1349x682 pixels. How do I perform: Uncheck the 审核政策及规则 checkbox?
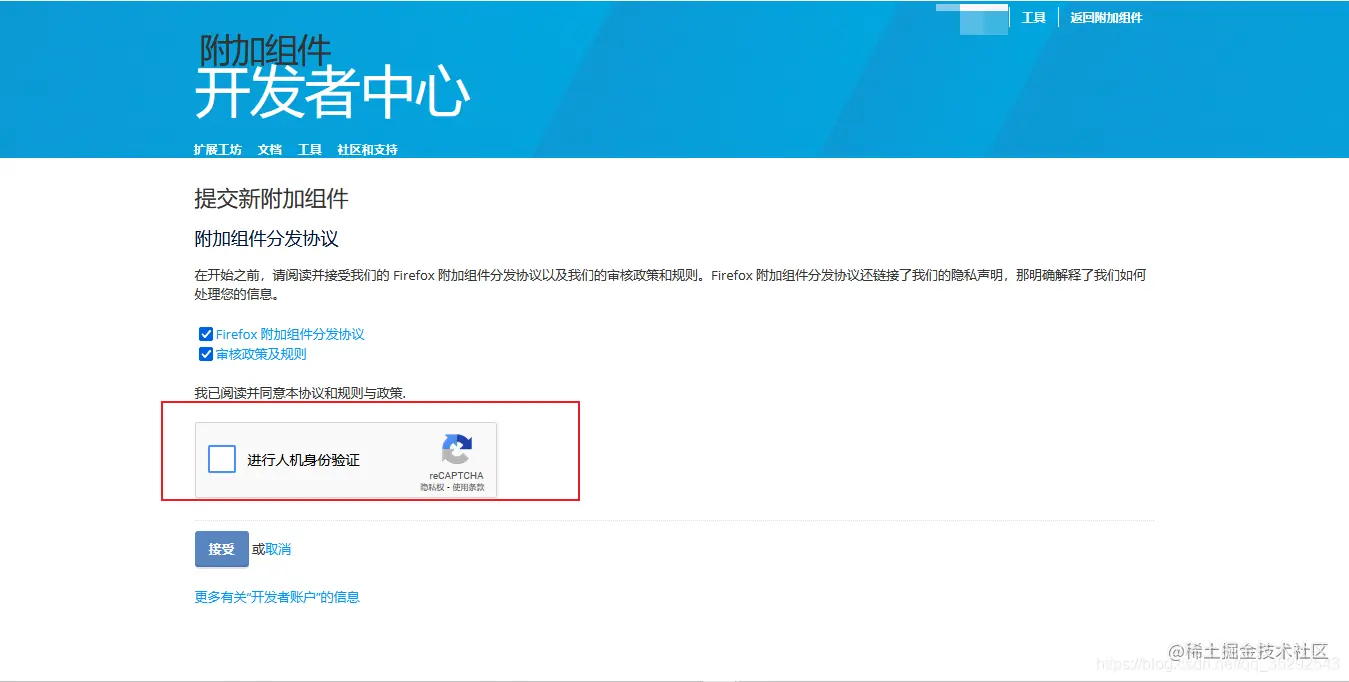click(x=206, y=354)
